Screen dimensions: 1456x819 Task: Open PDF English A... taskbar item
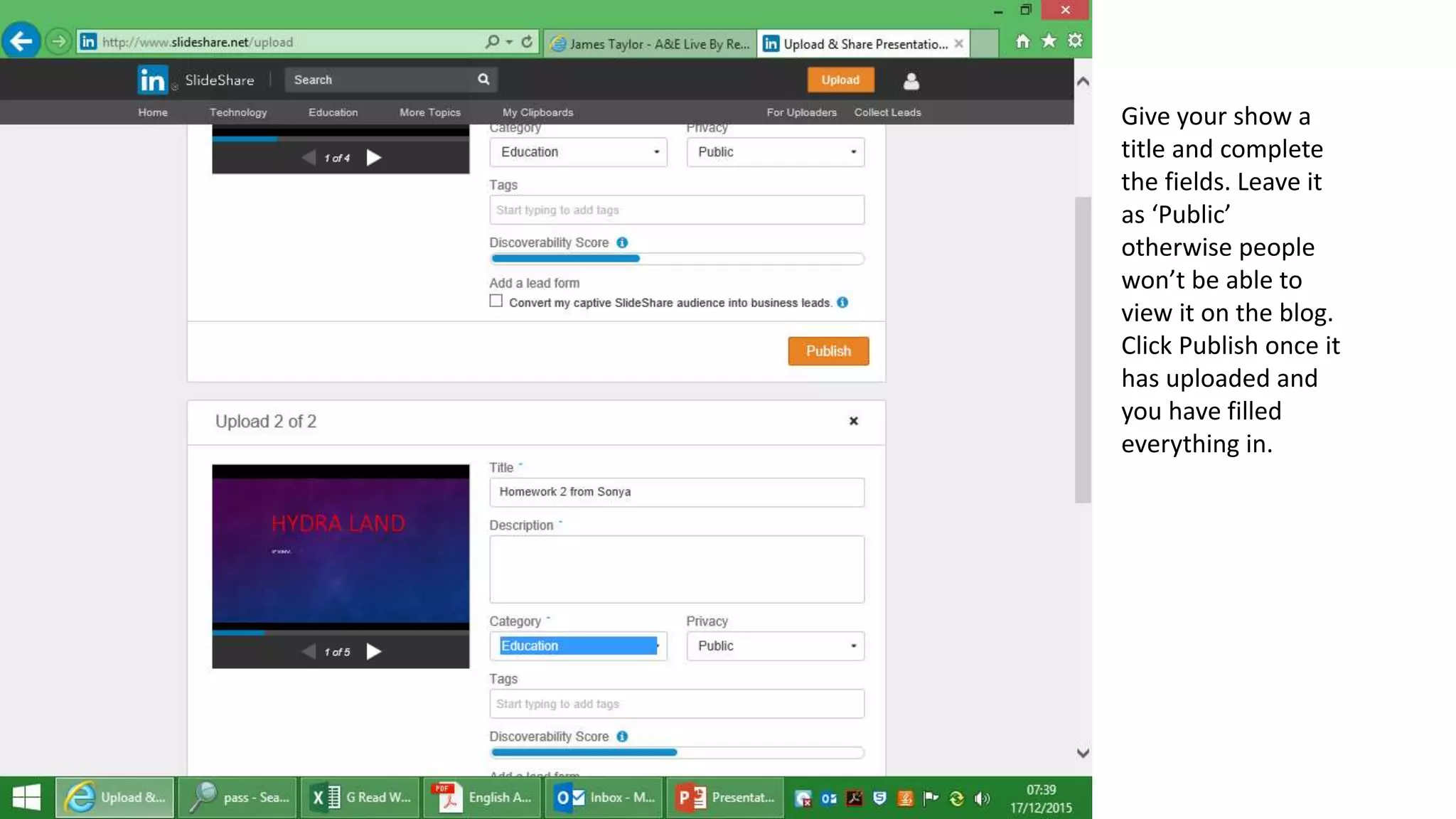tap(483, 797)
